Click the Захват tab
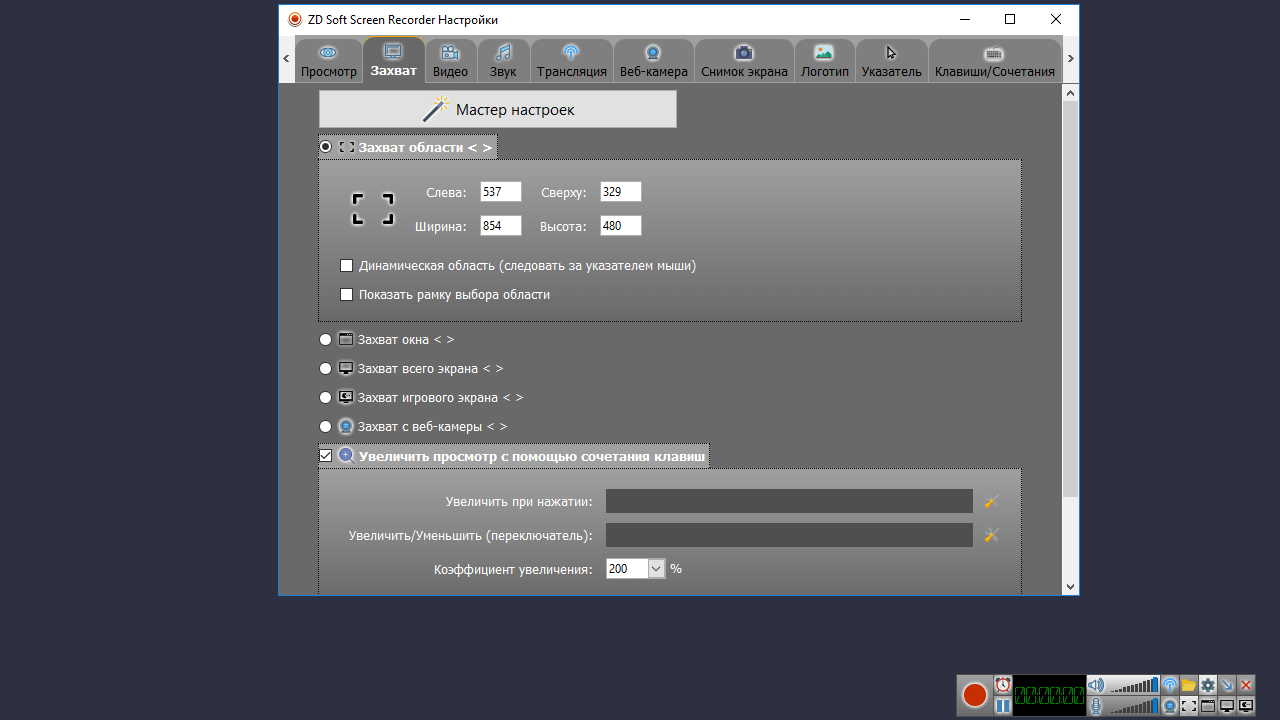The image size is (1280, 720). 393,60
